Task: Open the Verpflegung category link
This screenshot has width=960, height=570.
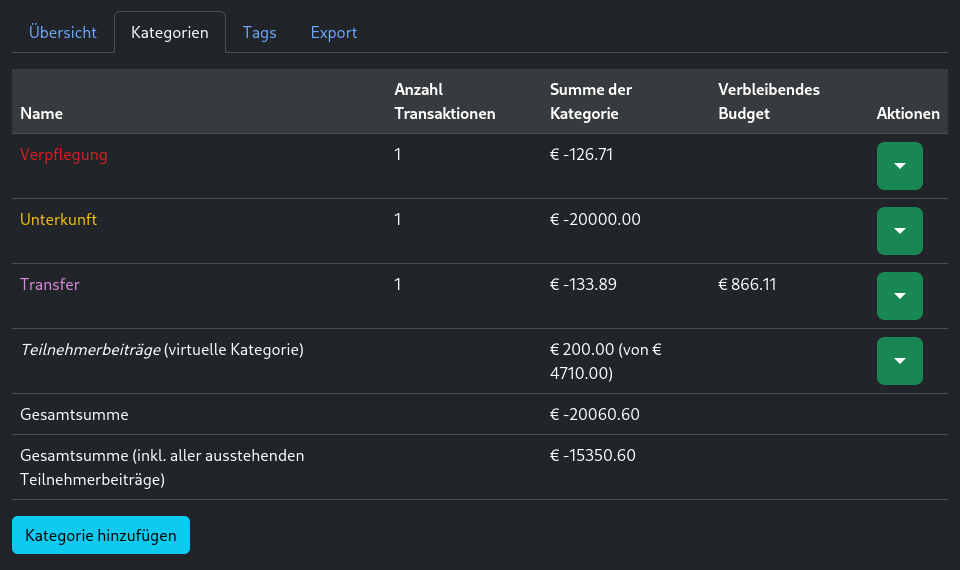Action: (x=64, y=155)
